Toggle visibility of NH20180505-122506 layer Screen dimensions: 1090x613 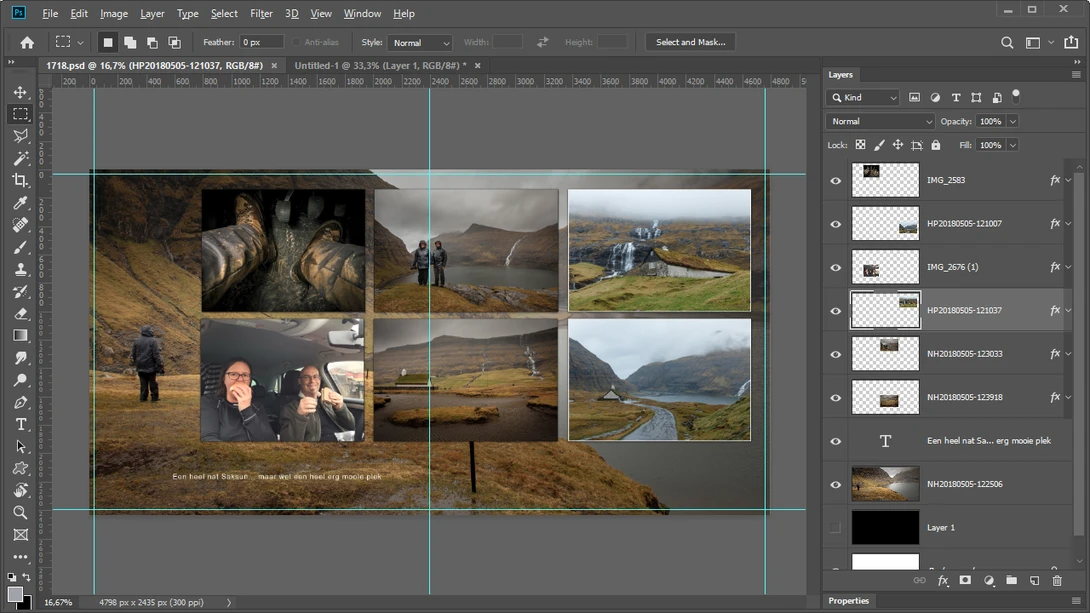[836, 484]
